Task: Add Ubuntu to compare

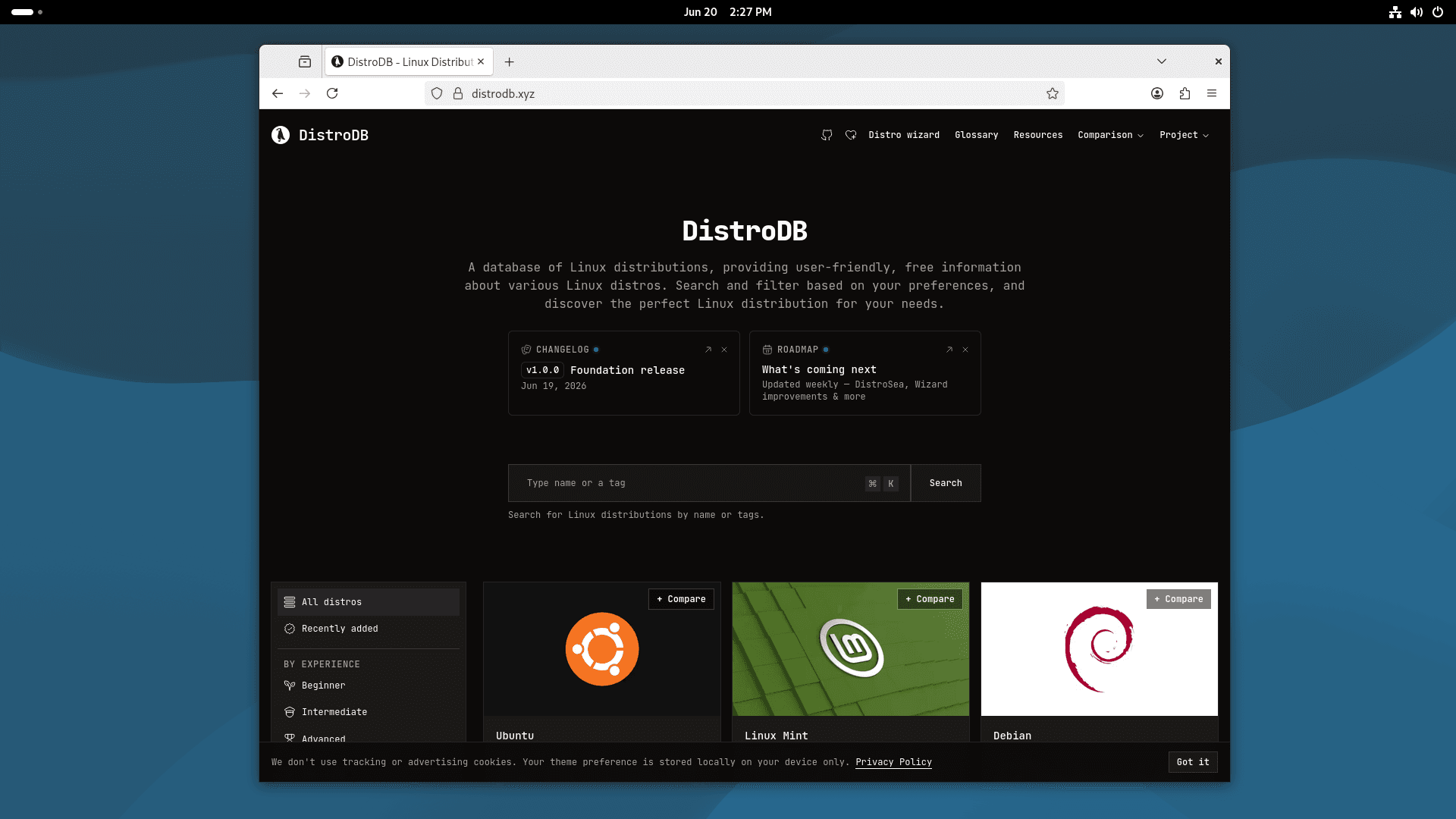Action: pyautogui.click(x=681, y=599)
